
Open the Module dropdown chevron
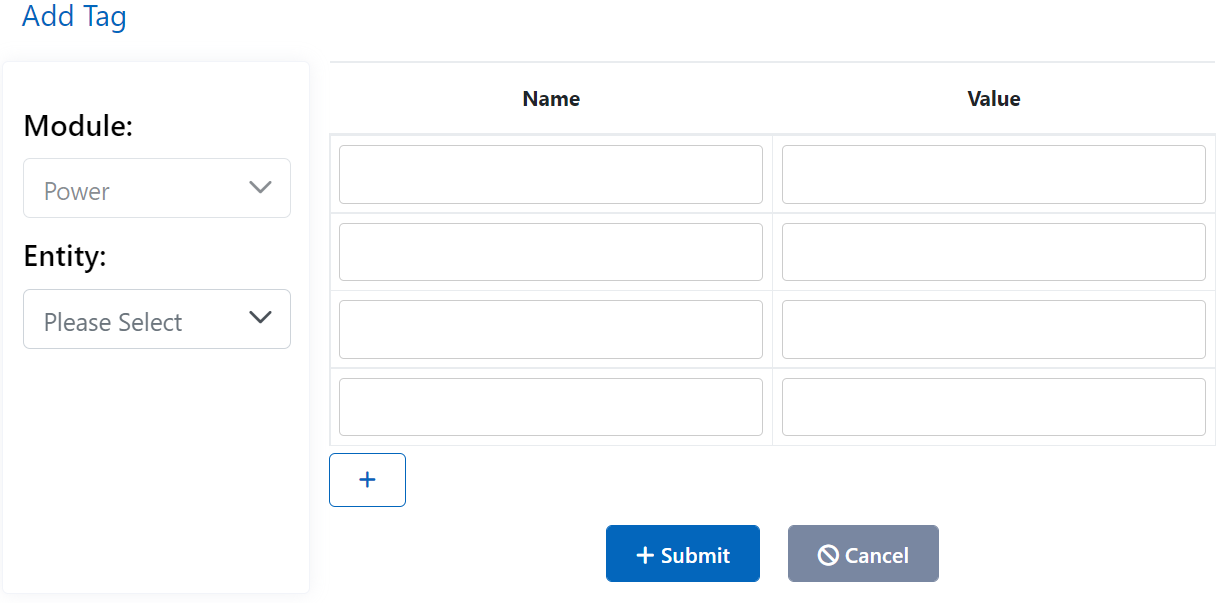260,187
